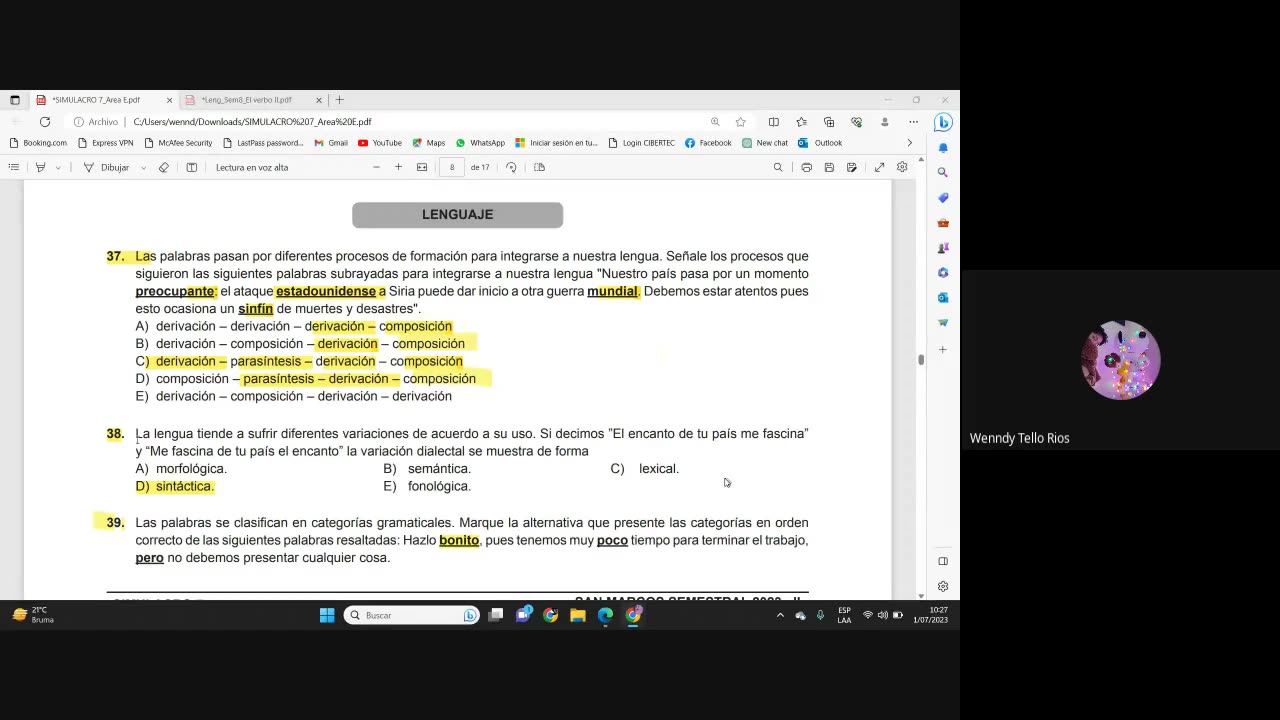The height and width of the screenshot is (720, 1280).
Task: Open File Explorer from taskbar
Action: click(x=578, y=615)
